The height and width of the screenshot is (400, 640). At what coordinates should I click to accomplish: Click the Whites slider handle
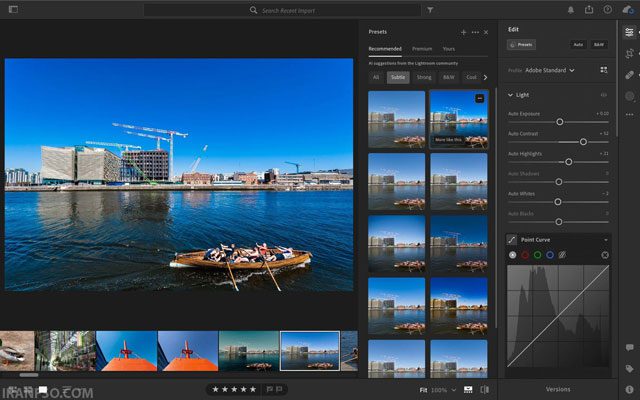[x=558, y=202]
